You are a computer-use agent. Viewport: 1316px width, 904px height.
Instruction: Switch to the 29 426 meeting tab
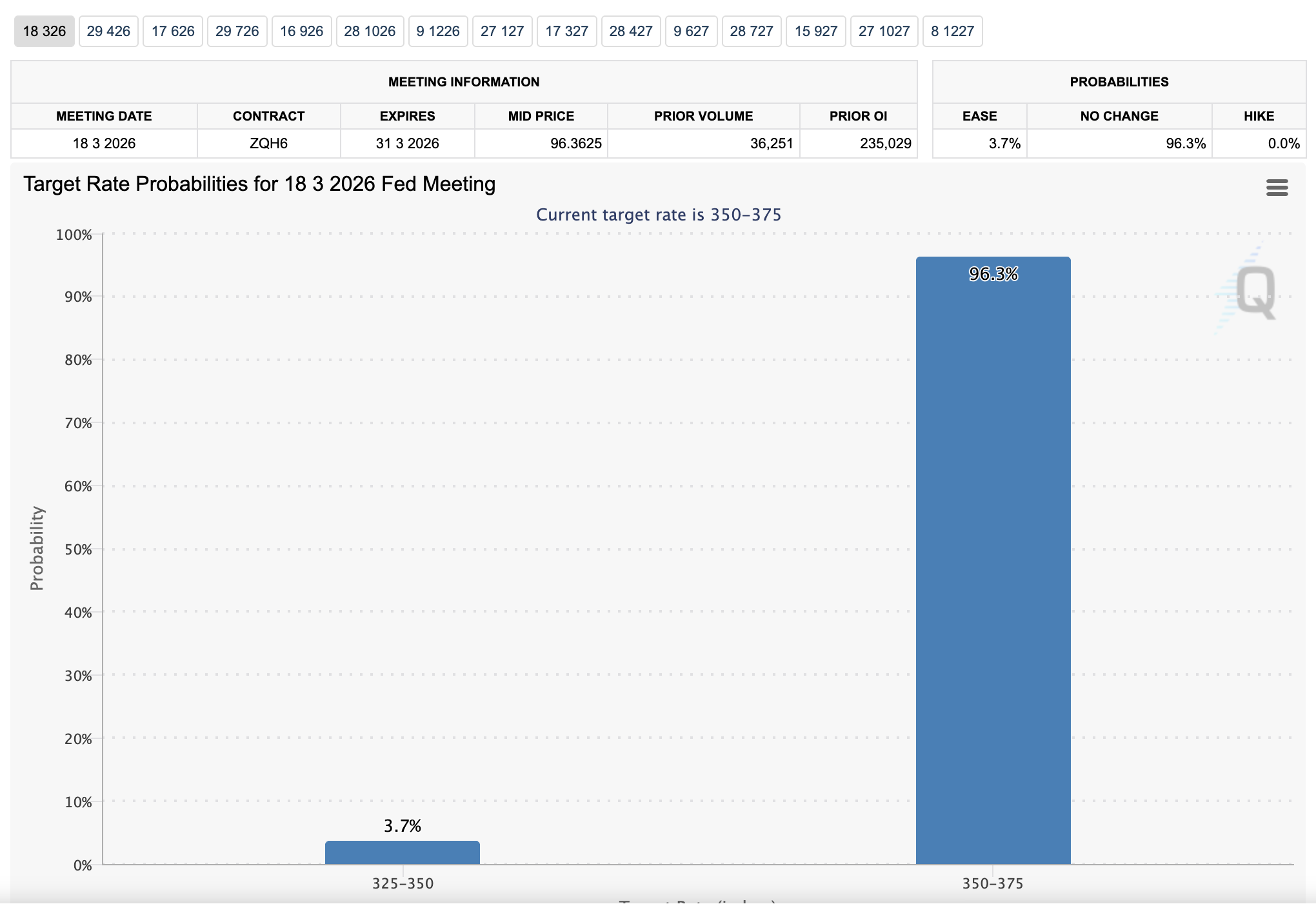click(x=108, y=32)
